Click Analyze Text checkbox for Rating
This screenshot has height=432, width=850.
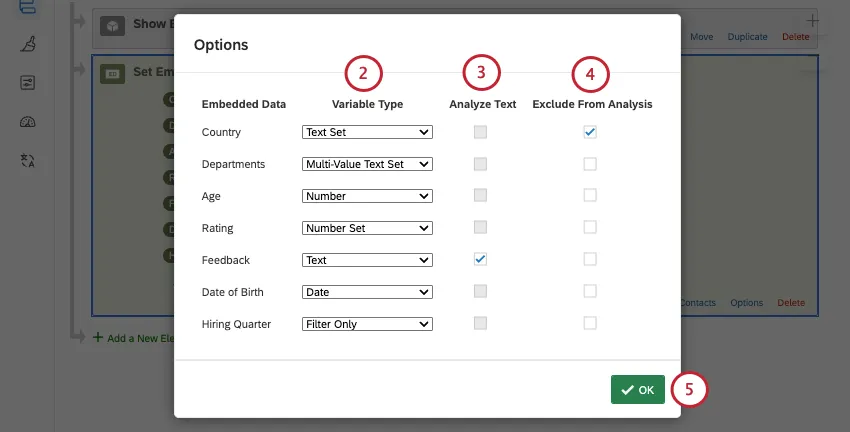pos(480,227)
